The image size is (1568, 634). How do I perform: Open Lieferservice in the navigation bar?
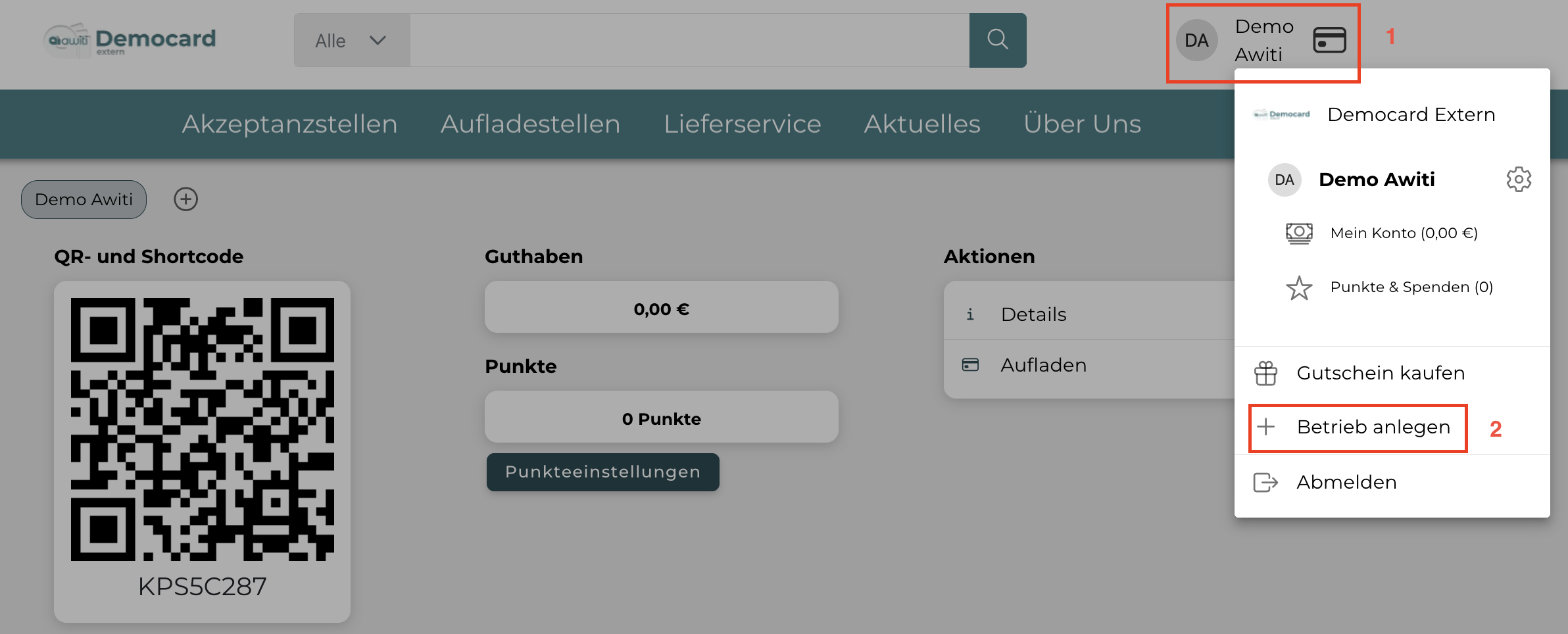pyautogui.click(x=743, y=124)
